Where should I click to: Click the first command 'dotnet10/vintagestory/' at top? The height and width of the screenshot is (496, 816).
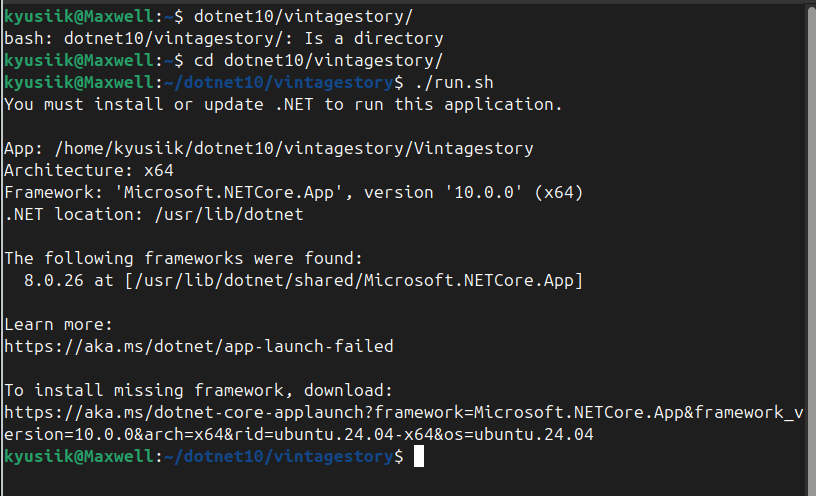[x=303, y=17]
